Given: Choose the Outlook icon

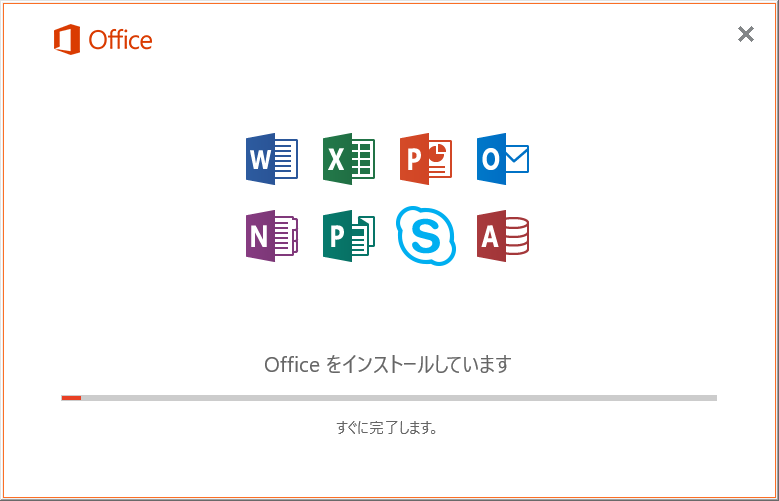Looking at the screenshot, I should coord(503,159).
